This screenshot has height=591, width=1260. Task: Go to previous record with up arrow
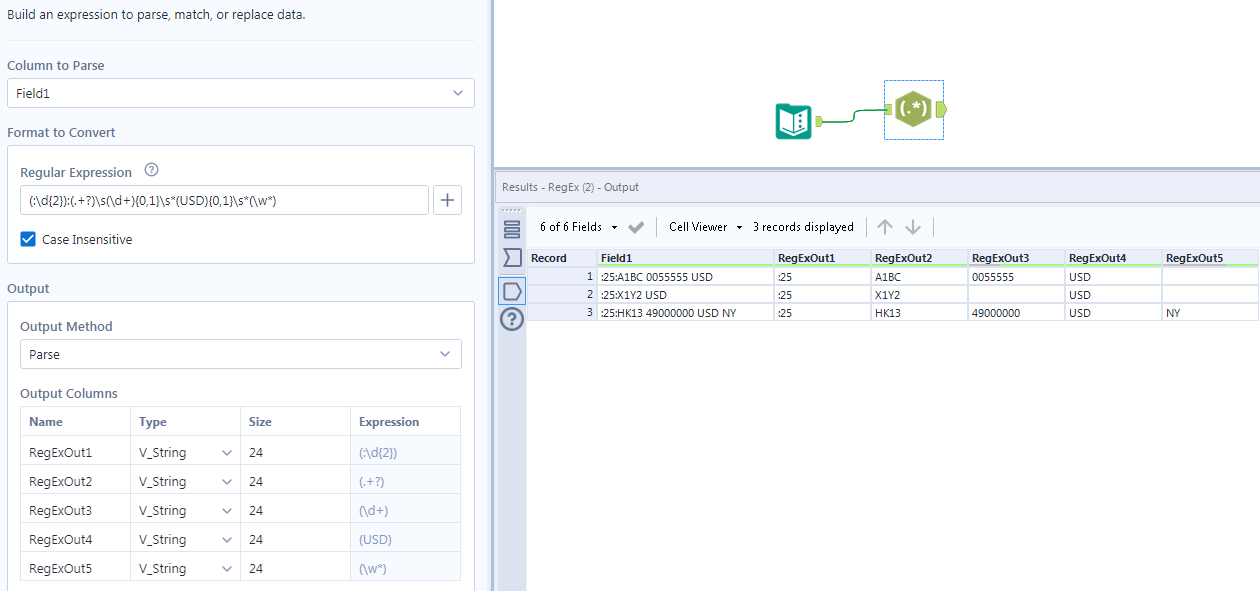885,227
